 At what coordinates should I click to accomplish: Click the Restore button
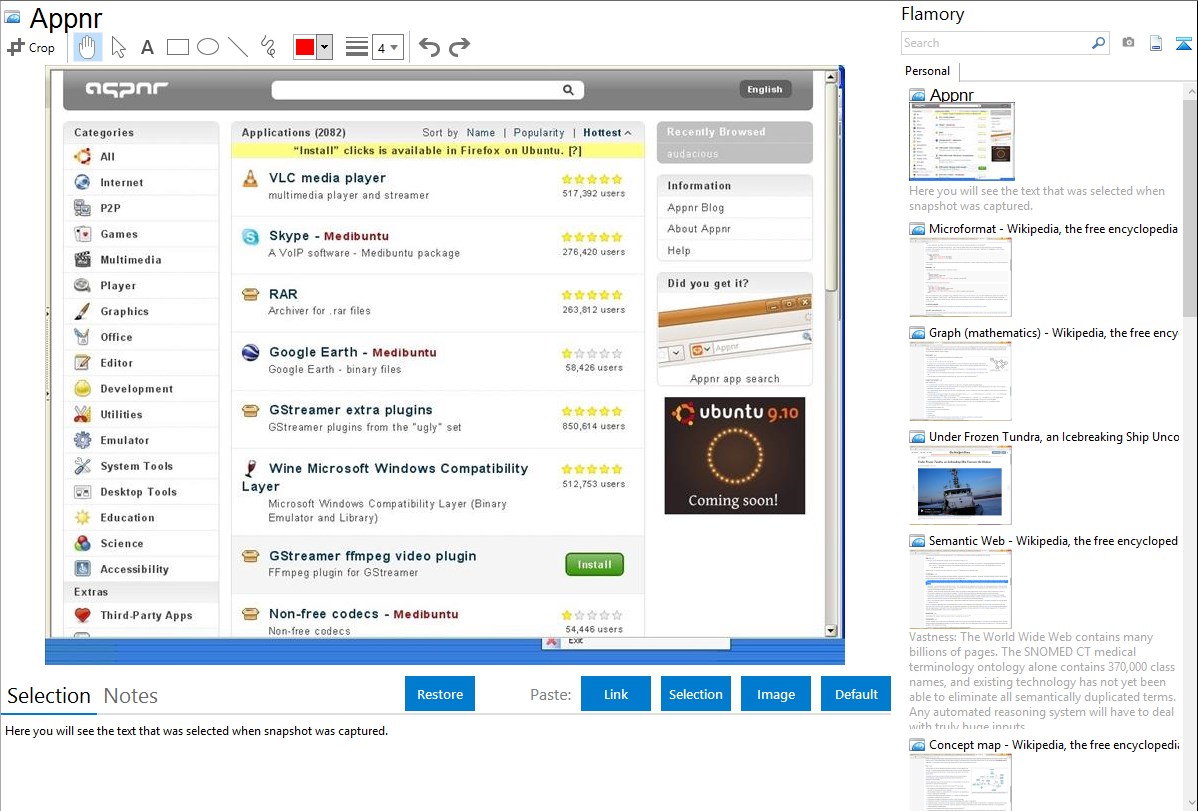(x=440, y=694)
